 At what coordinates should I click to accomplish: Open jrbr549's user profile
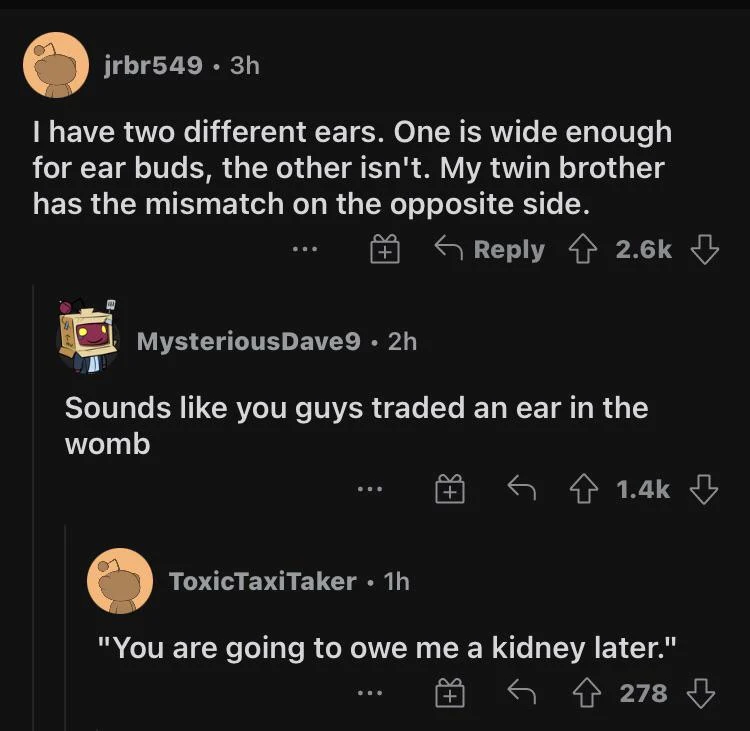click(152, 65)
